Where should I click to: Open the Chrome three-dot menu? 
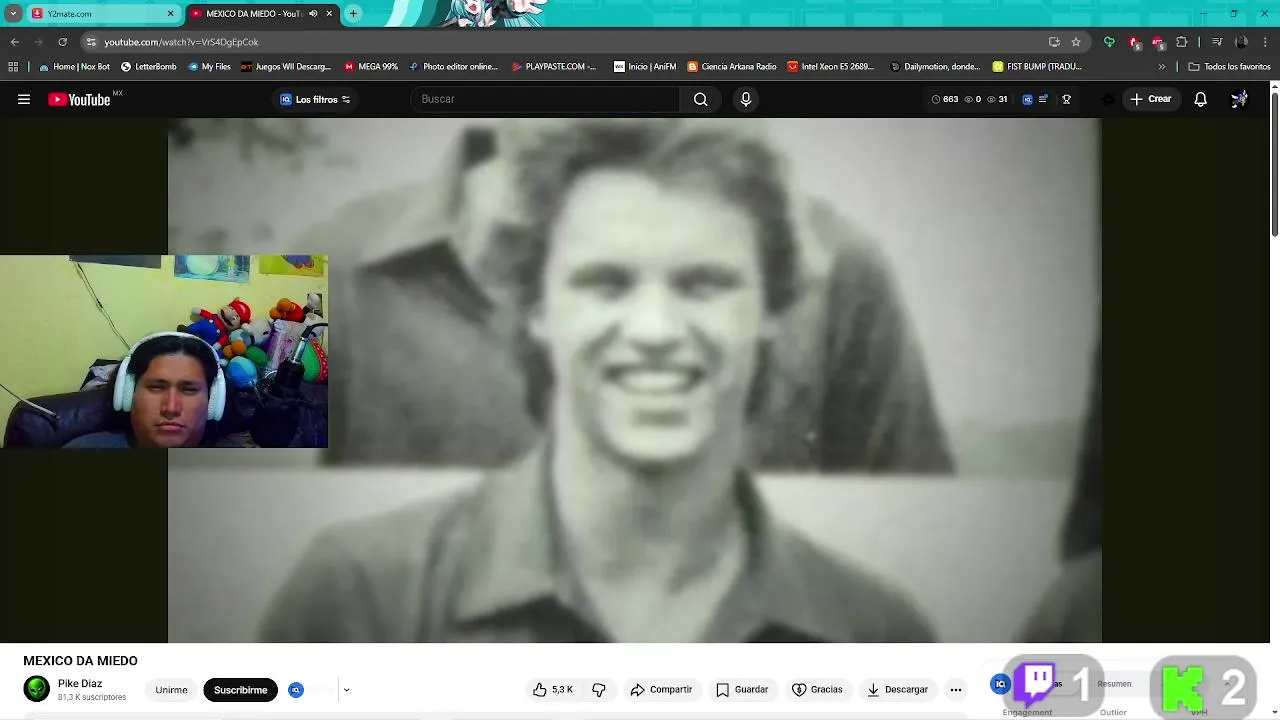1266,42
